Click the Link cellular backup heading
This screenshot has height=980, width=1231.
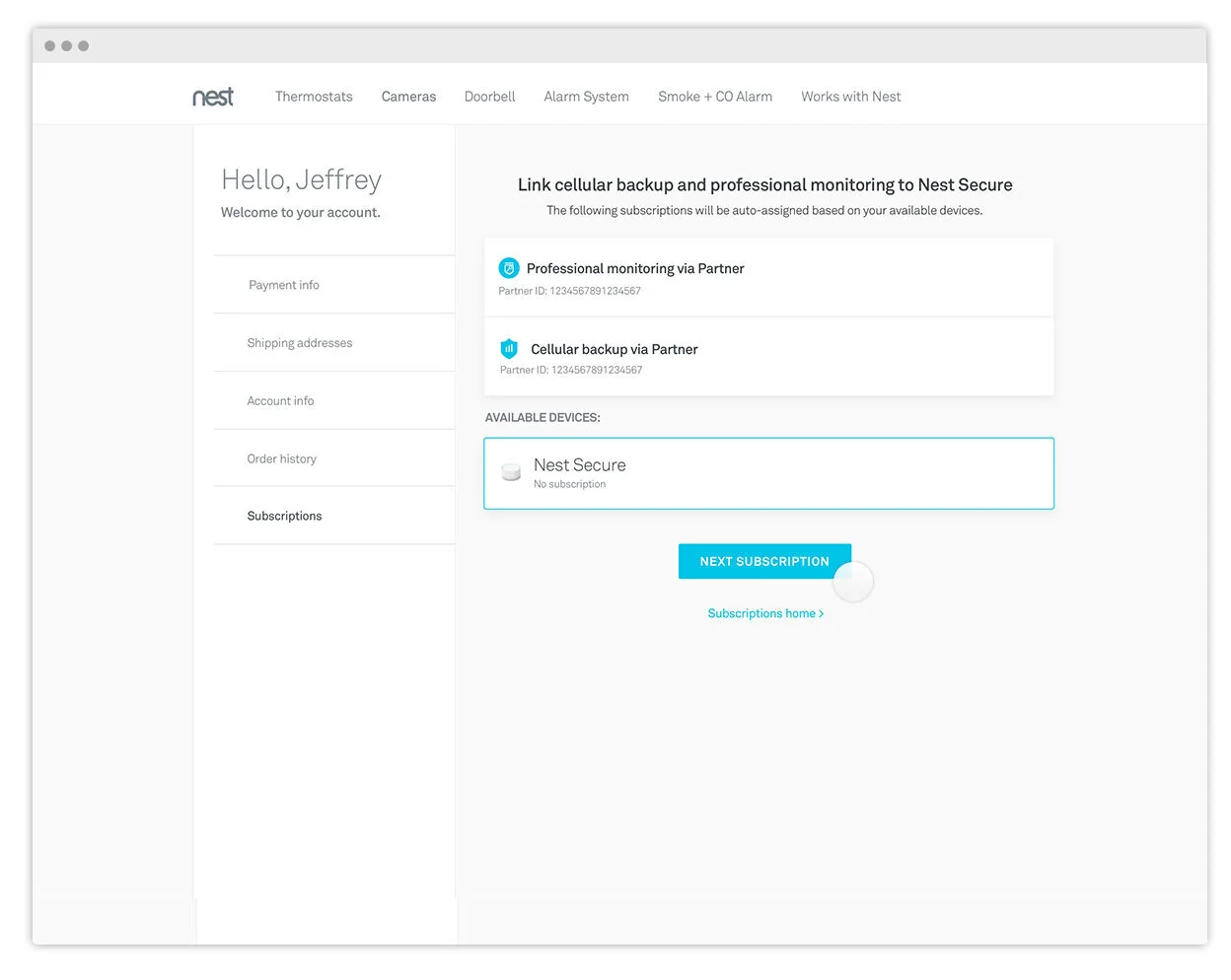click(765, 185)
